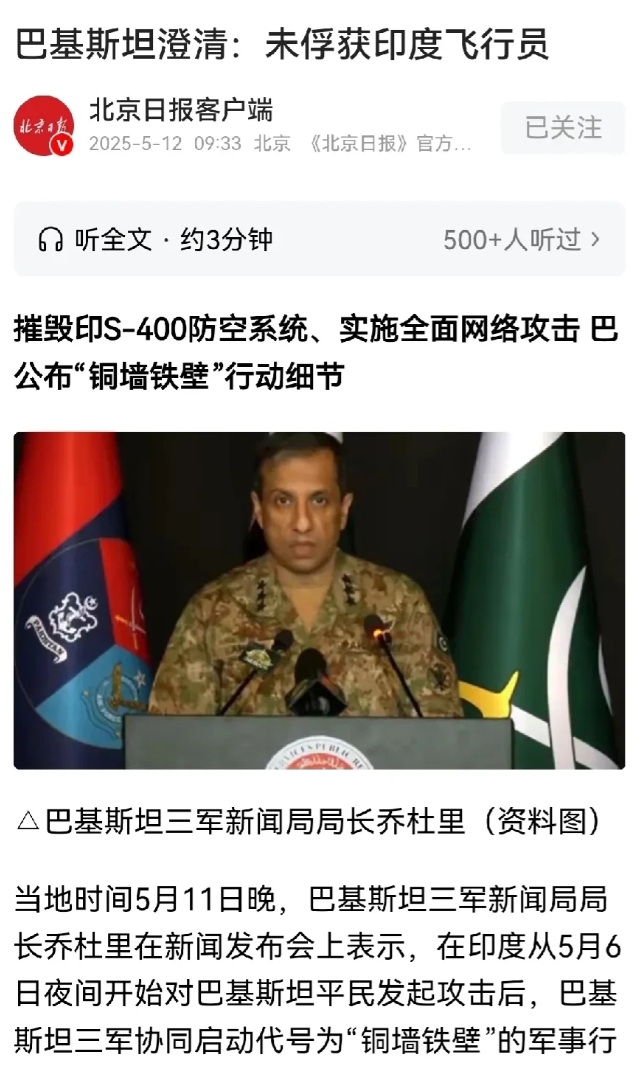
Task: Play 听全文 audio reading
Action: [113, 239]
